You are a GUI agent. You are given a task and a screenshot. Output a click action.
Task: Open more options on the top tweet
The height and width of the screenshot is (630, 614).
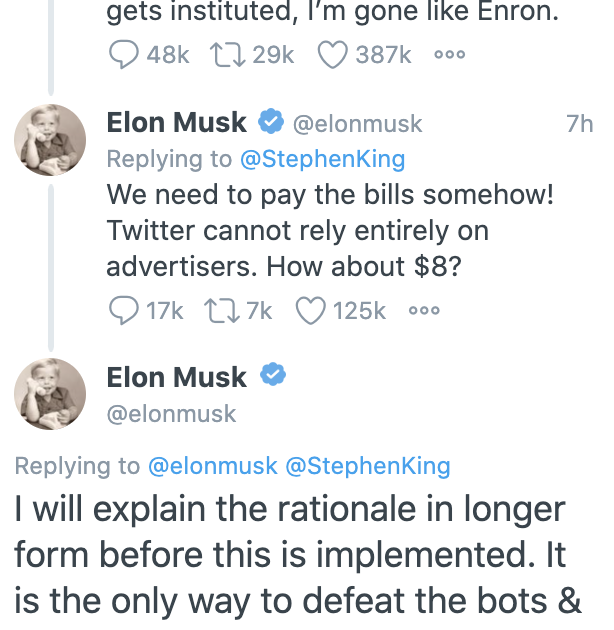[x=449, y=55]
